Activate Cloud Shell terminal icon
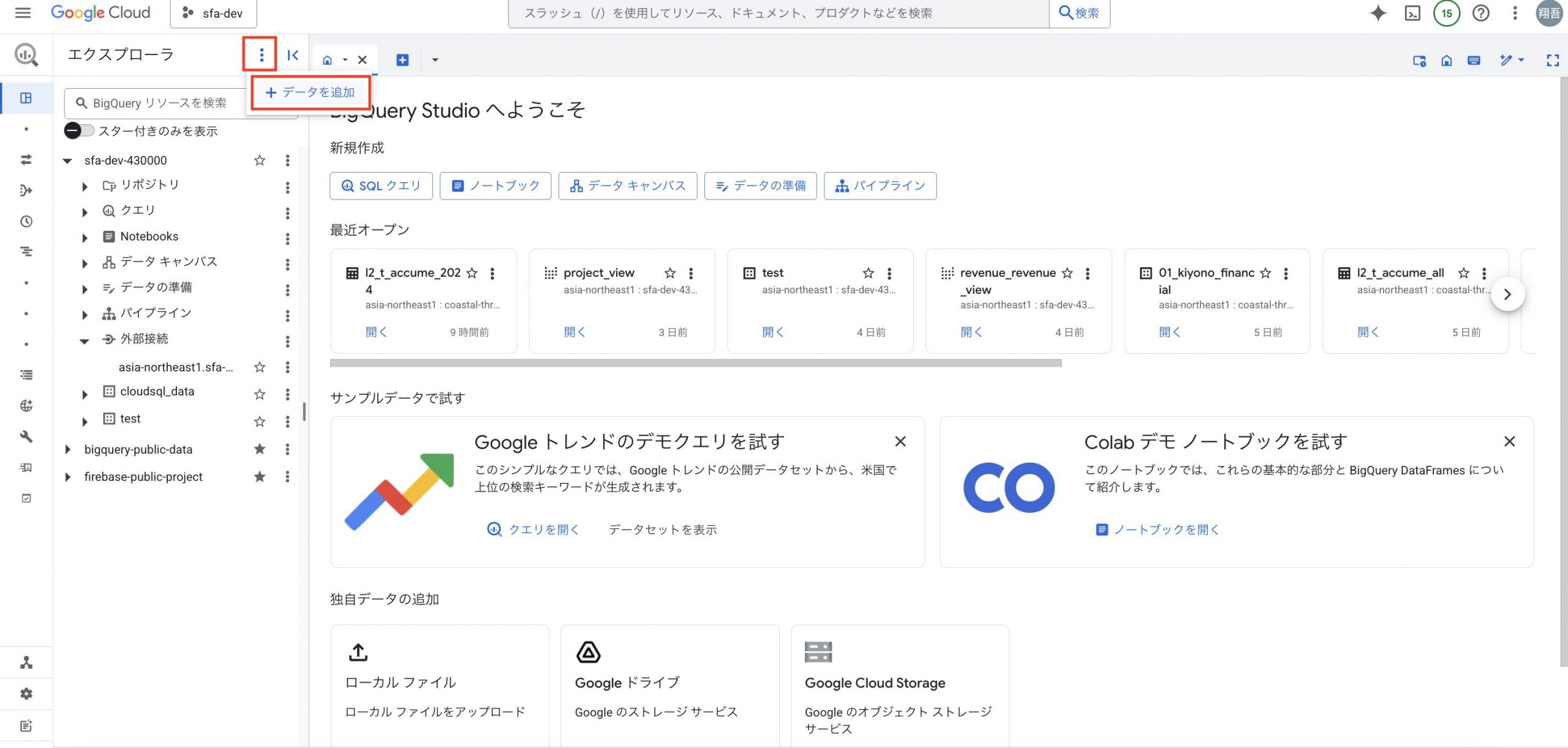Screen dimensions: 1568x748 coord(1412,13)
